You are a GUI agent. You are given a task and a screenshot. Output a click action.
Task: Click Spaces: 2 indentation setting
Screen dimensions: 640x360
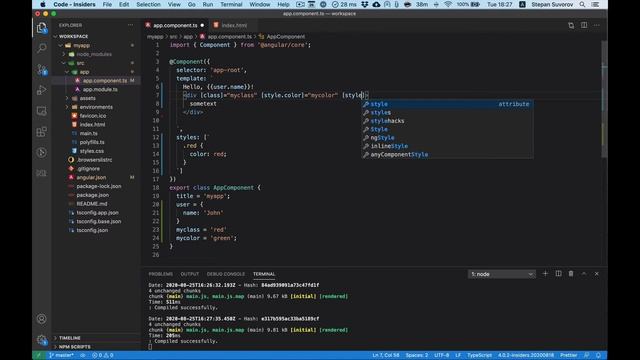[x=417, y=356]
